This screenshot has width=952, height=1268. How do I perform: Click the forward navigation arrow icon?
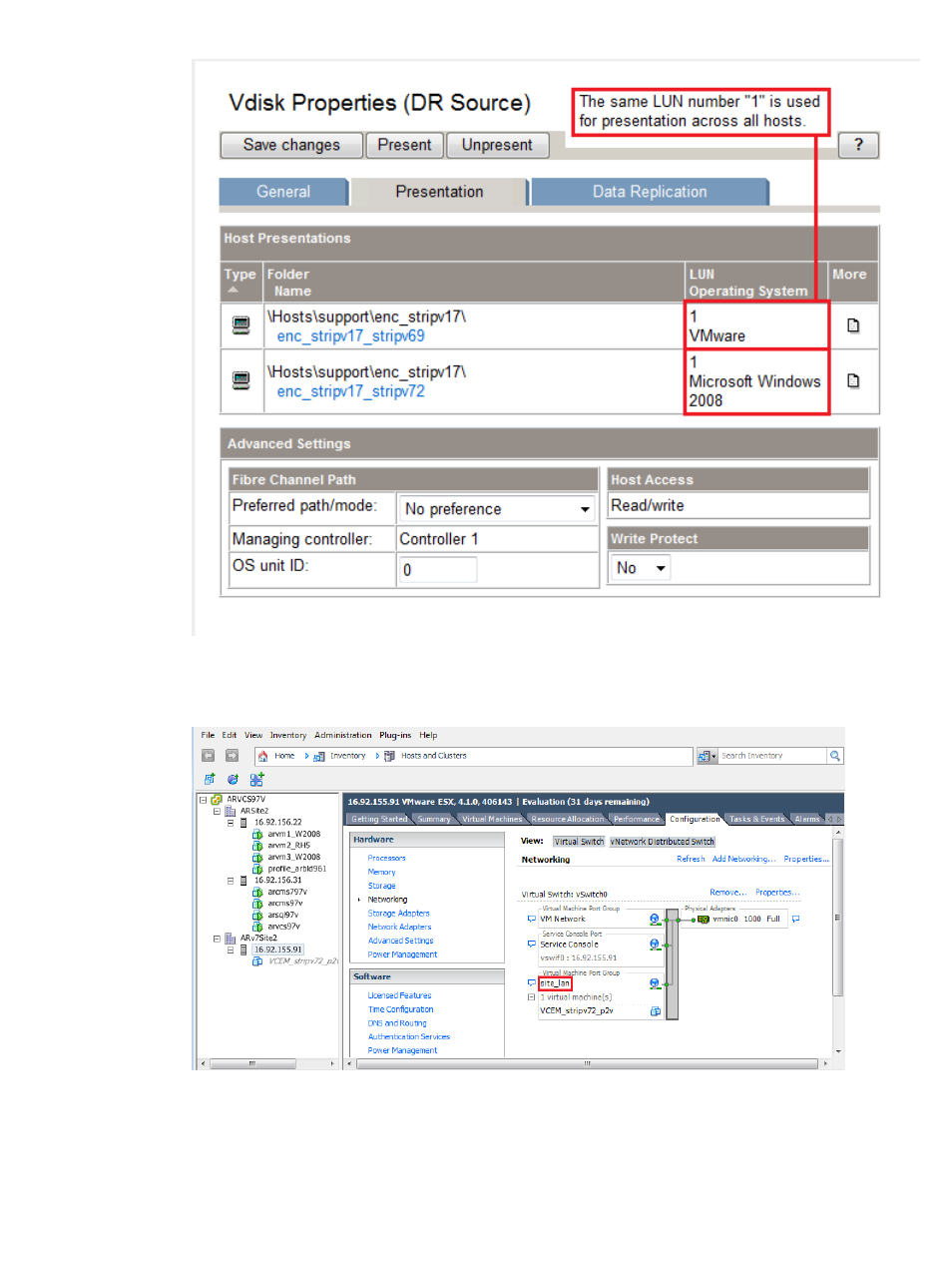click(x=232, y=756)
